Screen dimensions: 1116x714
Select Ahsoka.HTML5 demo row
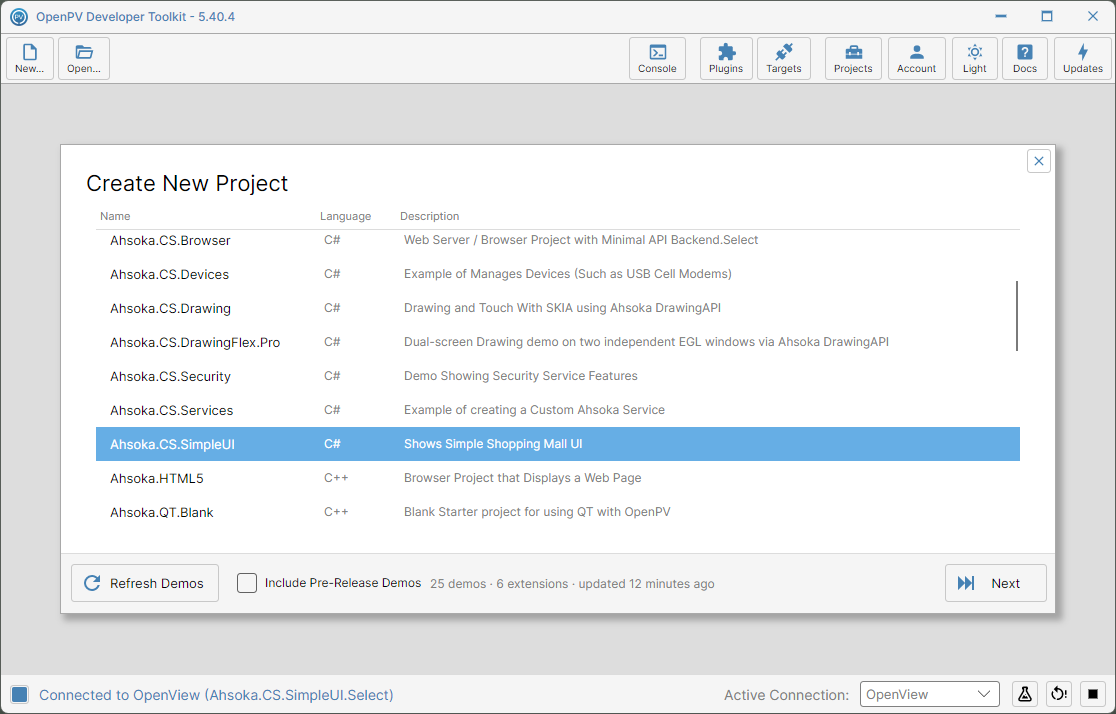[557, 478]
